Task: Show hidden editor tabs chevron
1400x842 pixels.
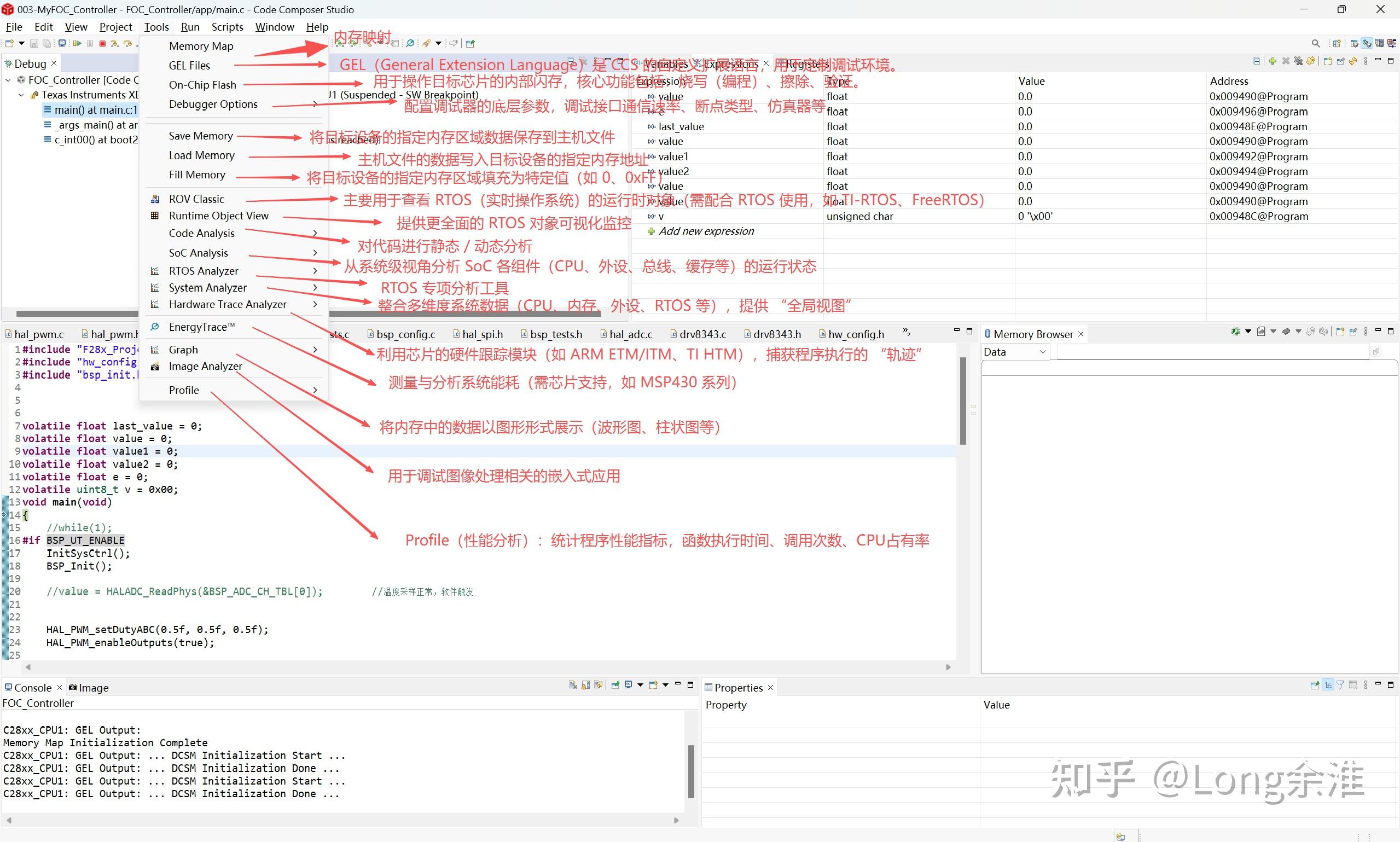Action: (906, 332)
